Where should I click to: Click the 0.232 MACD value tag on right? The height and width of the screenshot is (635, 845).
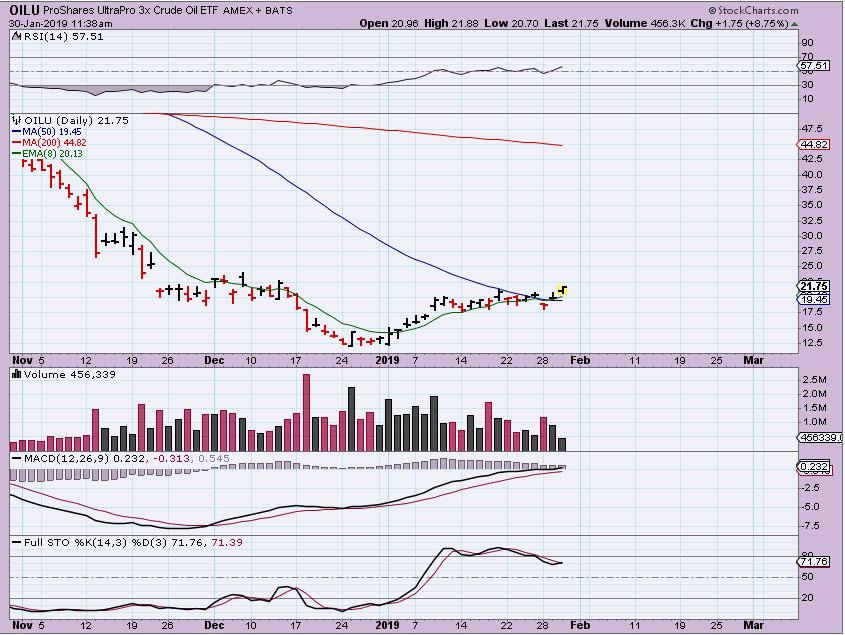coord(813,467)
